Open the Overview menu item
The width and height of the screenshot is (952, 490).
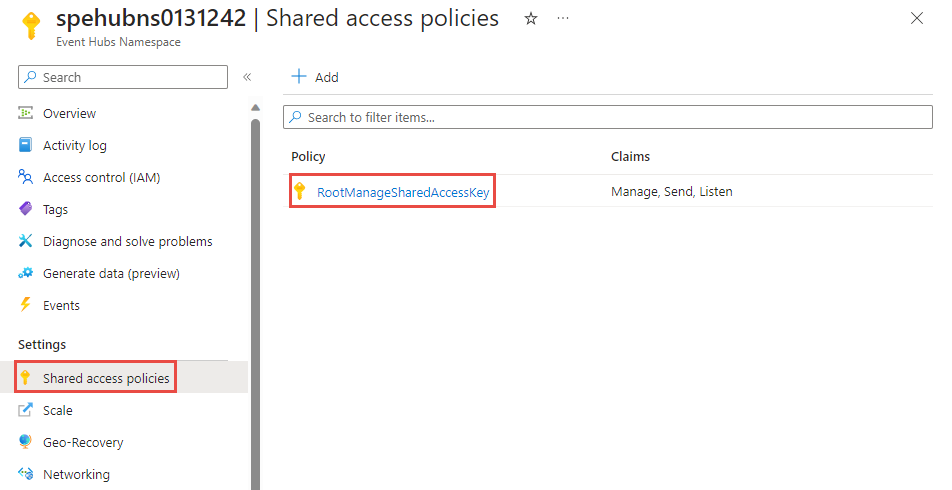point(69,114)
